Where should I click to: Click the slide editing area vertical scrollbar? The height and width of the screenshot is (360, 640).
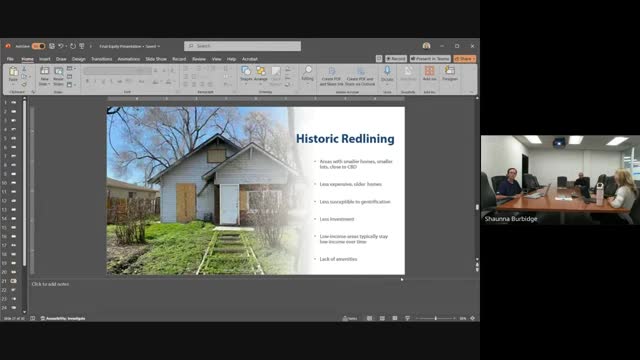point(477,180)
